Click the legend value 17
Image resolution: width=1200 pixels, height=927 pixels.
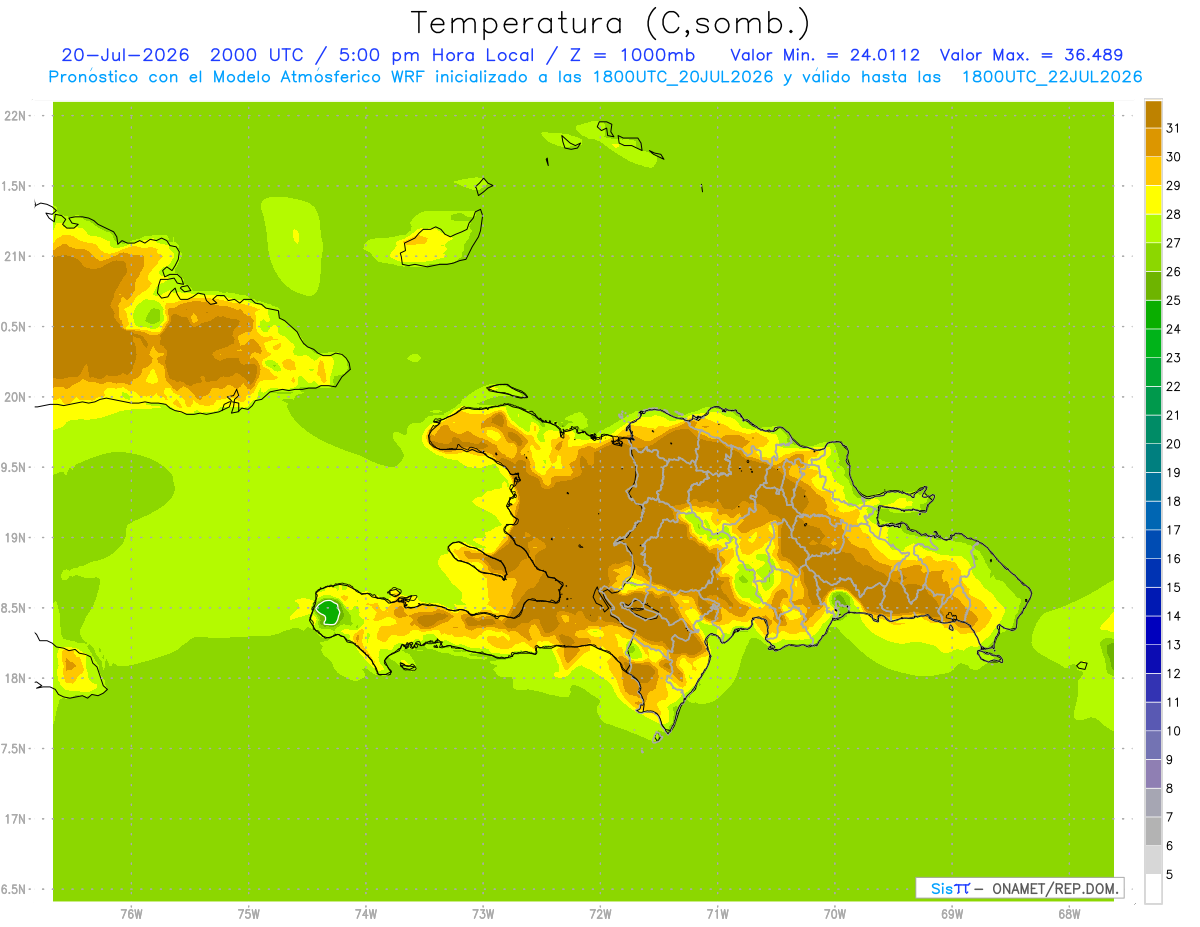pyautogui.click(x=1174, y=530)
